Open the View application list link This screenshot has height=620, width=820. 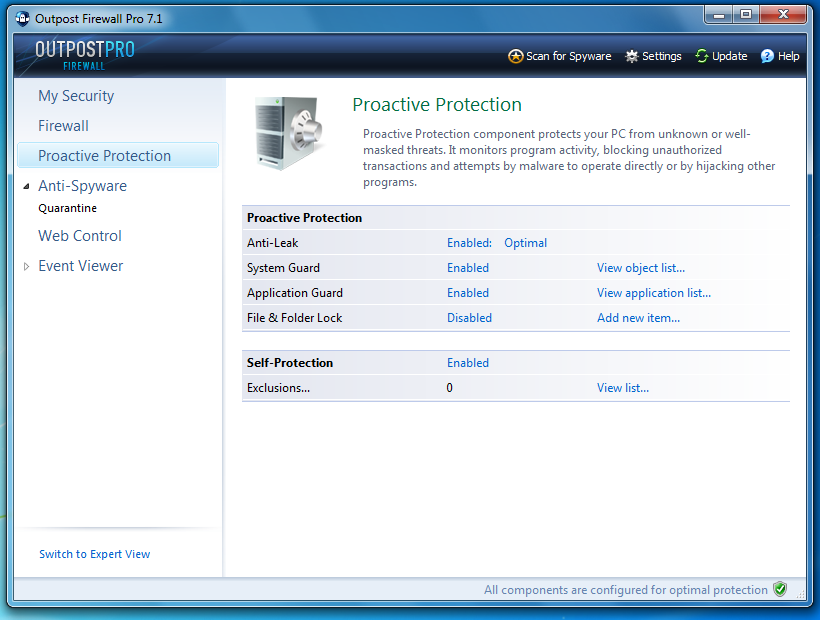(654, 293)
